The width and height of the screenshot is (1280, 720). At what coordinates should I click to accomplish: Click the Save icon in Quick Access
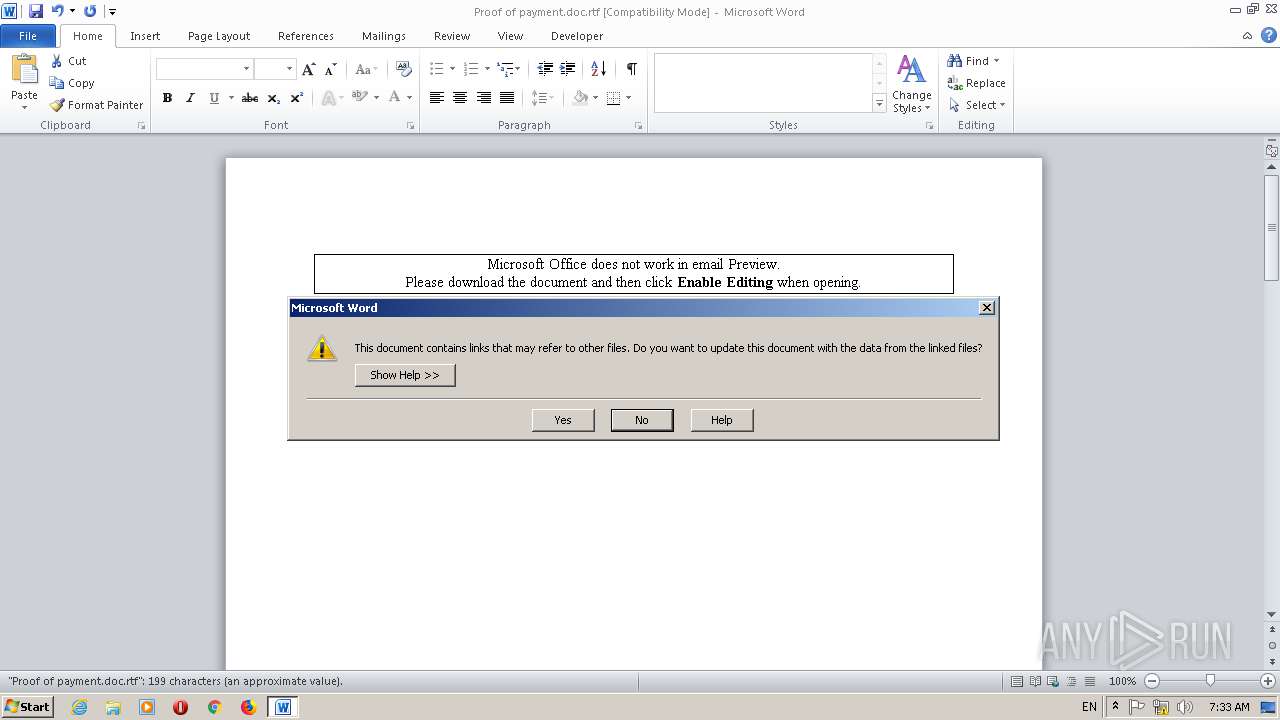36,11
